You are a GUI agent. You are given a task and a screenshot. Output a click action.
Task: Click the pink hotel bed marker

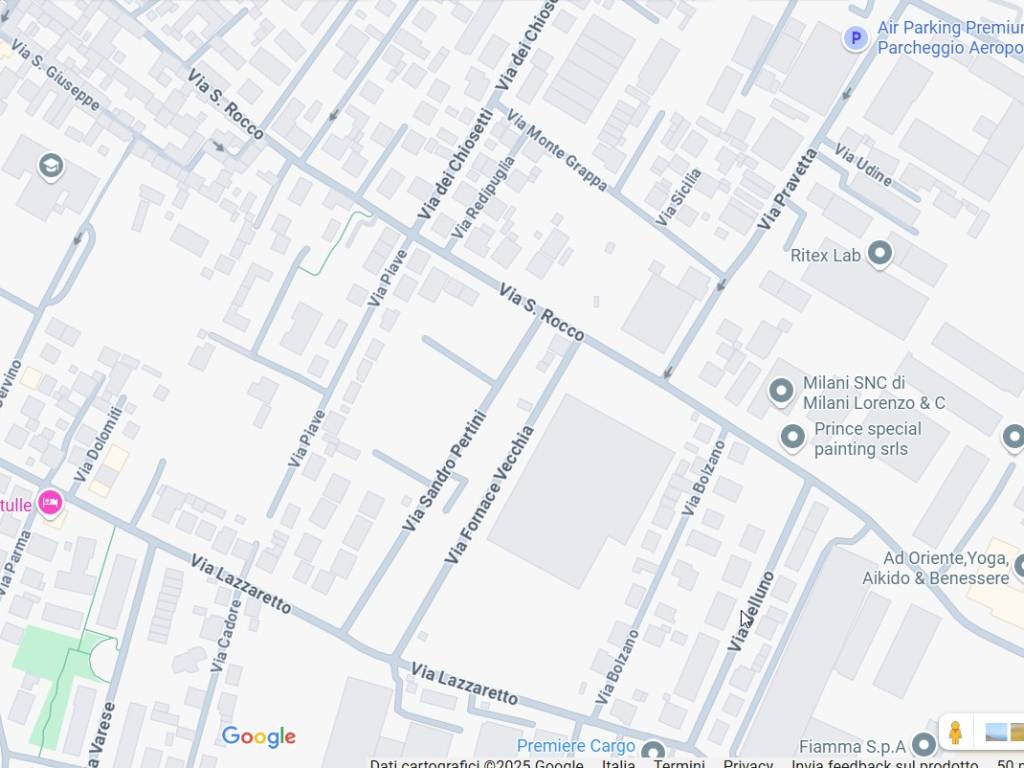tap(50, 504)
